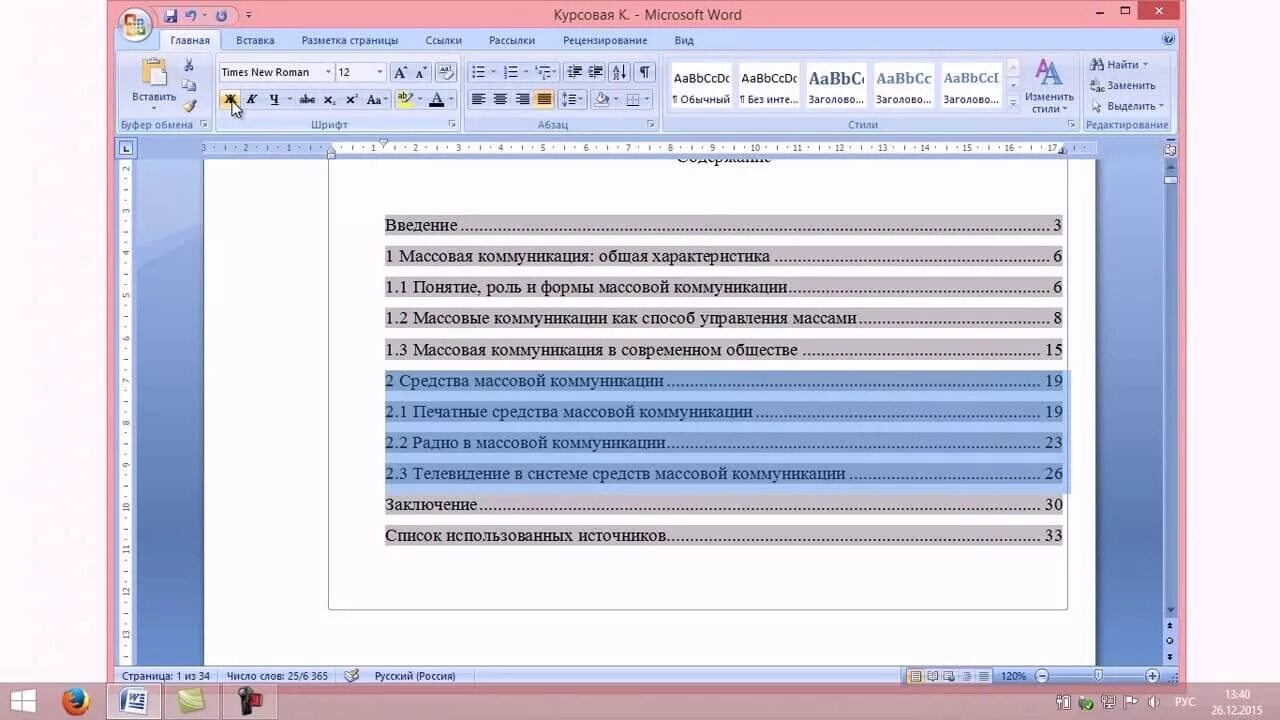The image size is (1280, 720).
Task: Center the paragraph text
Action: [x=500, y=99]
